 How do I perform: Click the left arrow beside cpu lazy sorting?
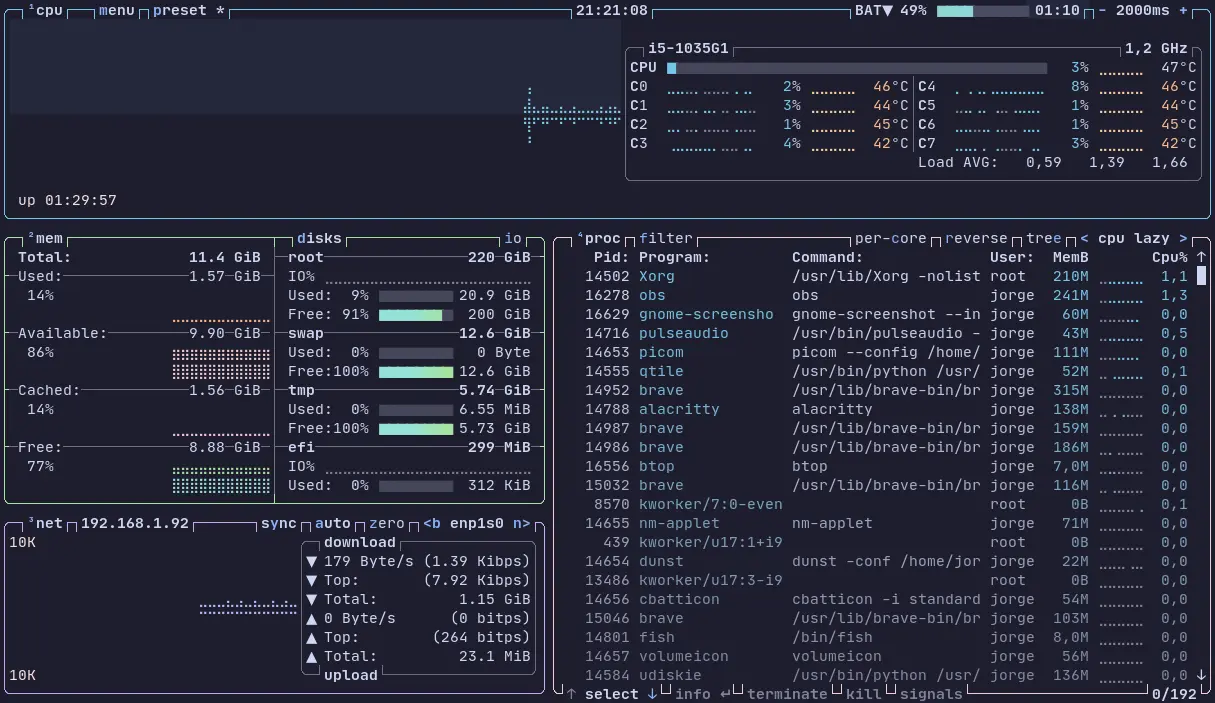tap(1085, 238)
